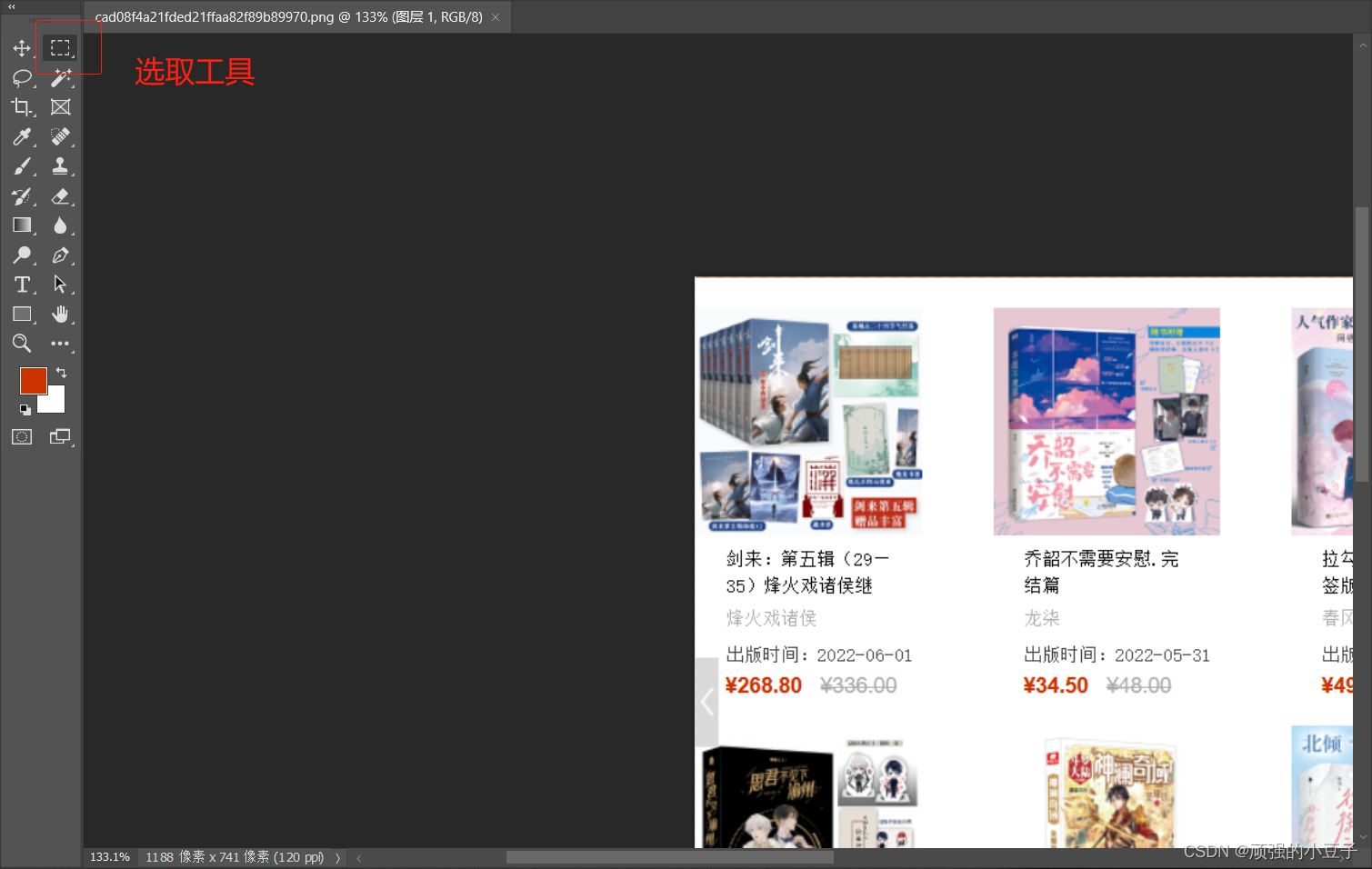
Task: Click the book title 剑来：第五辑（29—35）烽火戏诸侯继
Action: [x=807, y=572]
